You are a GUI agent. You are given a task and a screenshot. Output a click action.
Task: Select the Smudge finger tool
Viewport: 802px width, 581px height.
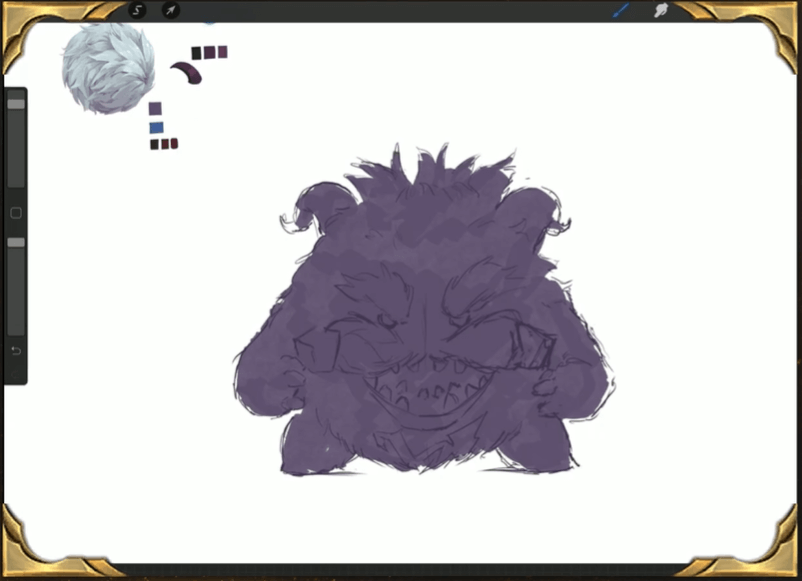coord(661,10)
